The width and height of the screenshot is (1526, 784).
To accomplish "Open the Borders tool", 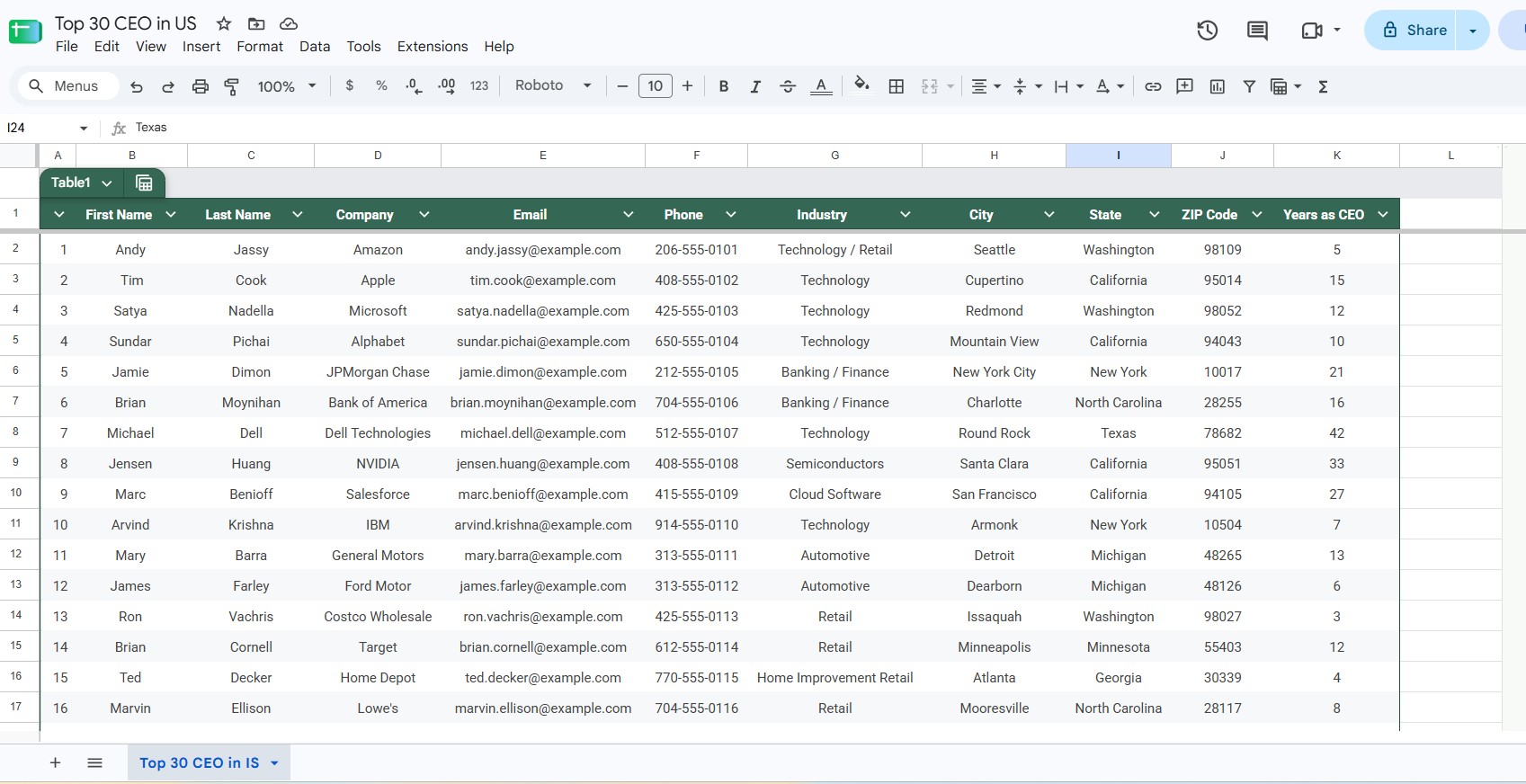I will pyautogui.click(x=897, y=86).
